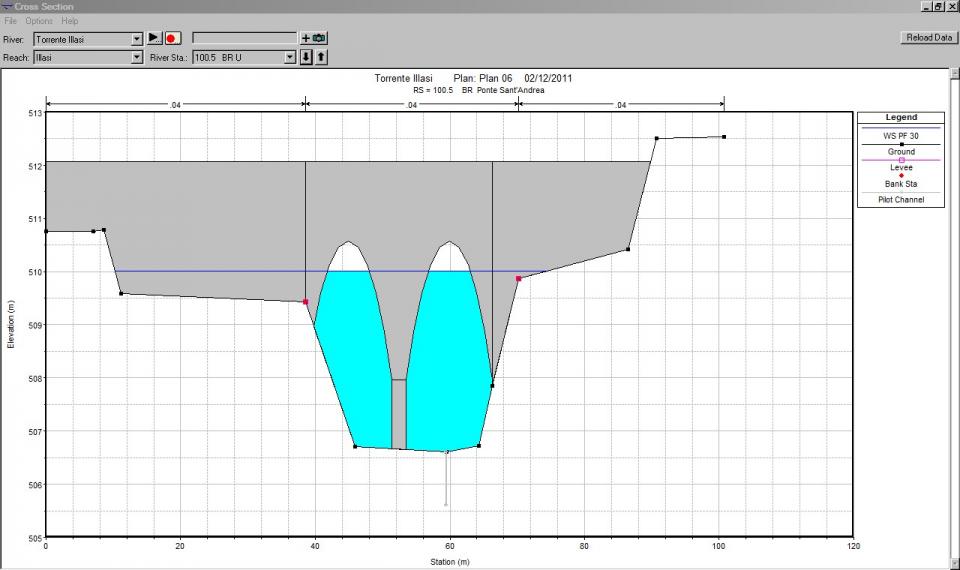Expand the Reach dropdown

click(137, 58)
